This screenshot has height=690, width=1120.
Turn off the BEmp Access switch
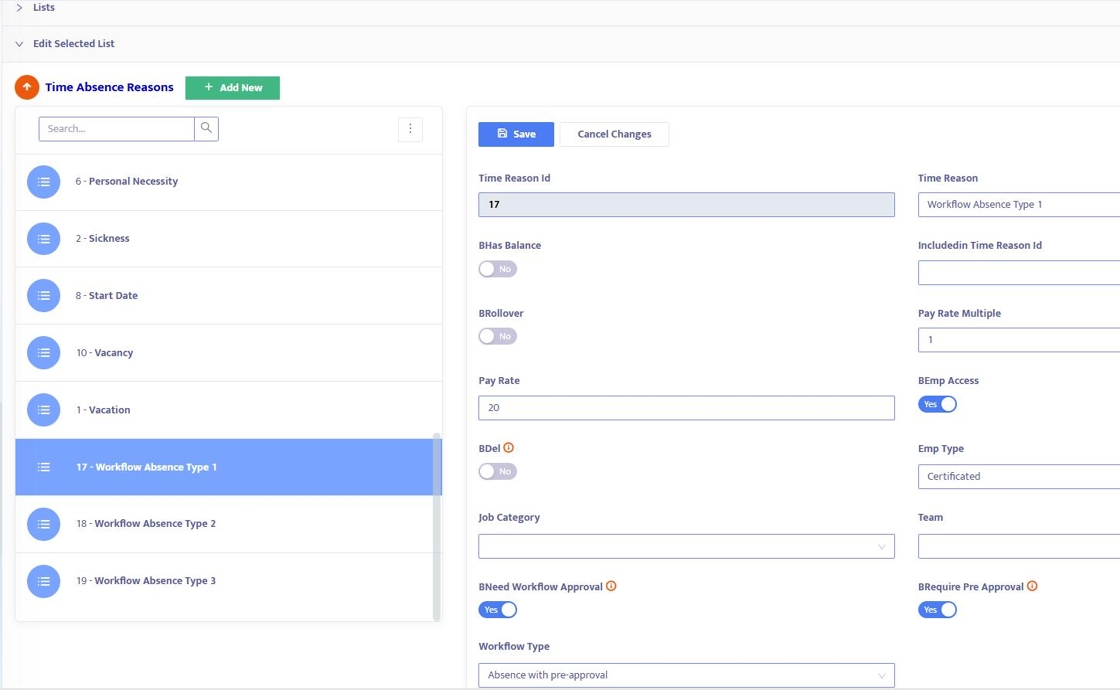click(937, 404)
